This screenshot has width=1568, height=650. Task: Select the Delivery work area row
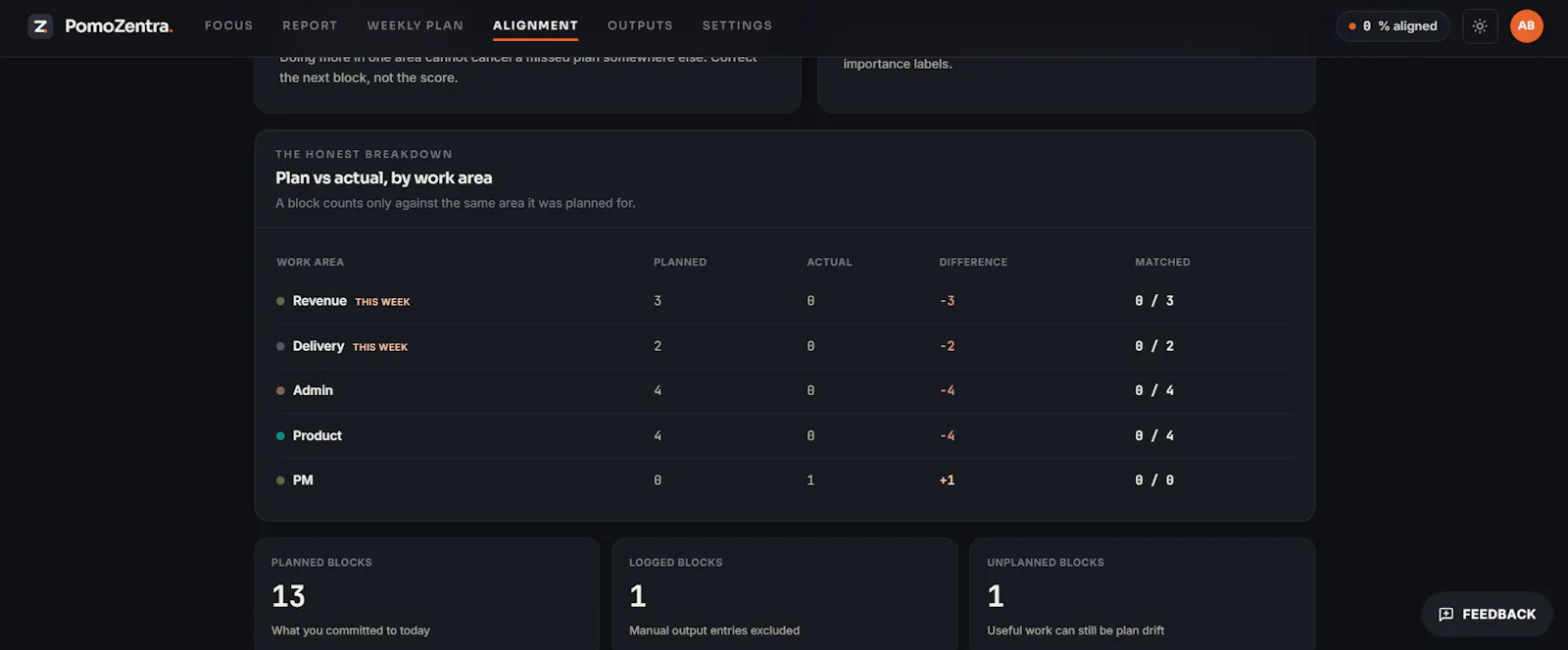(784, 346)
